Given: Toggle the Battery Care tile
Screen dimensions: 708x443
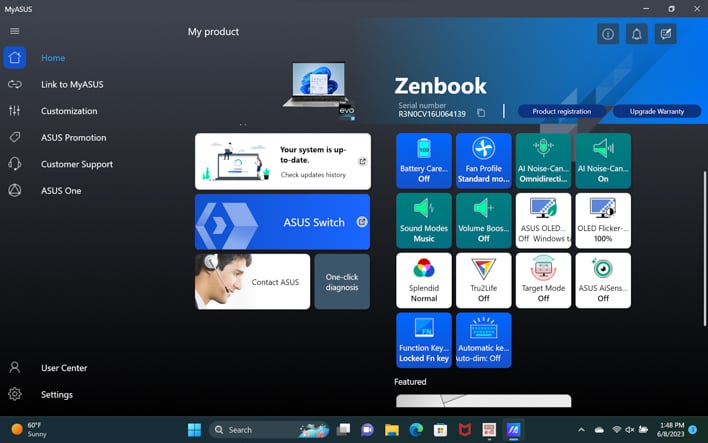Looking at the screenshot, I should (424, 161).
